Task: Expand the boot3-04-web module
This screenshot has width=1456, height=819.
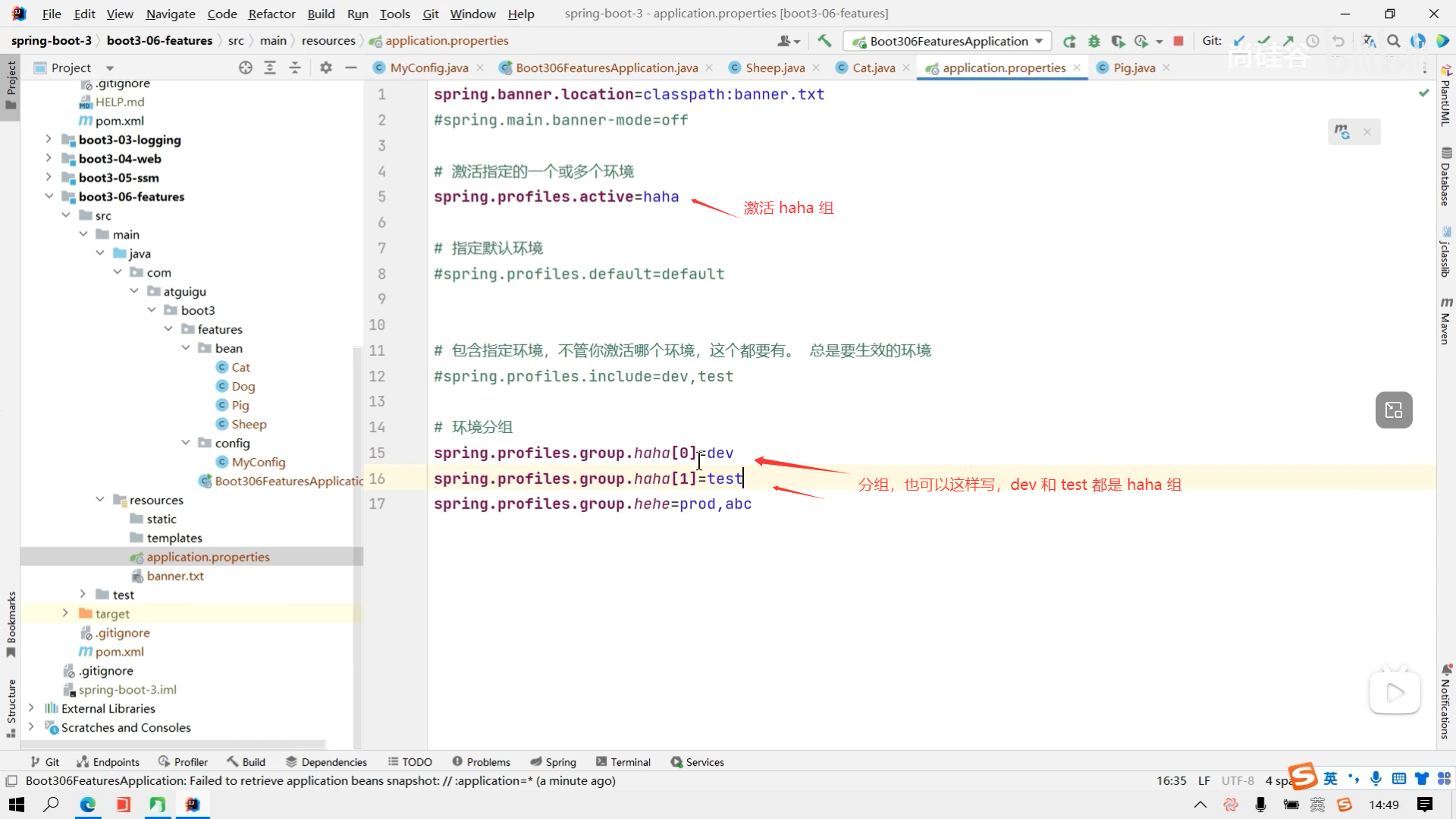Action: pos(49,158)
